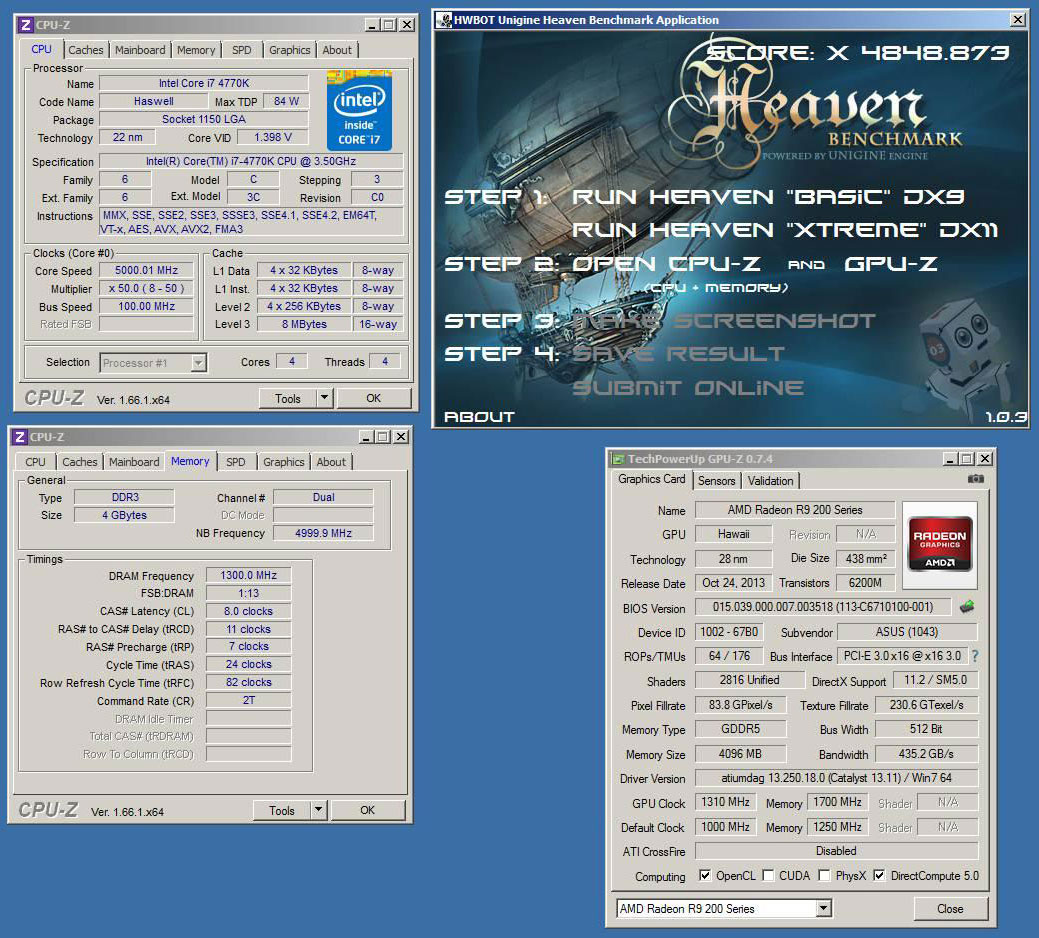
Task: Click the Intel Core i7 logo
Action: (x=358, y=111)
